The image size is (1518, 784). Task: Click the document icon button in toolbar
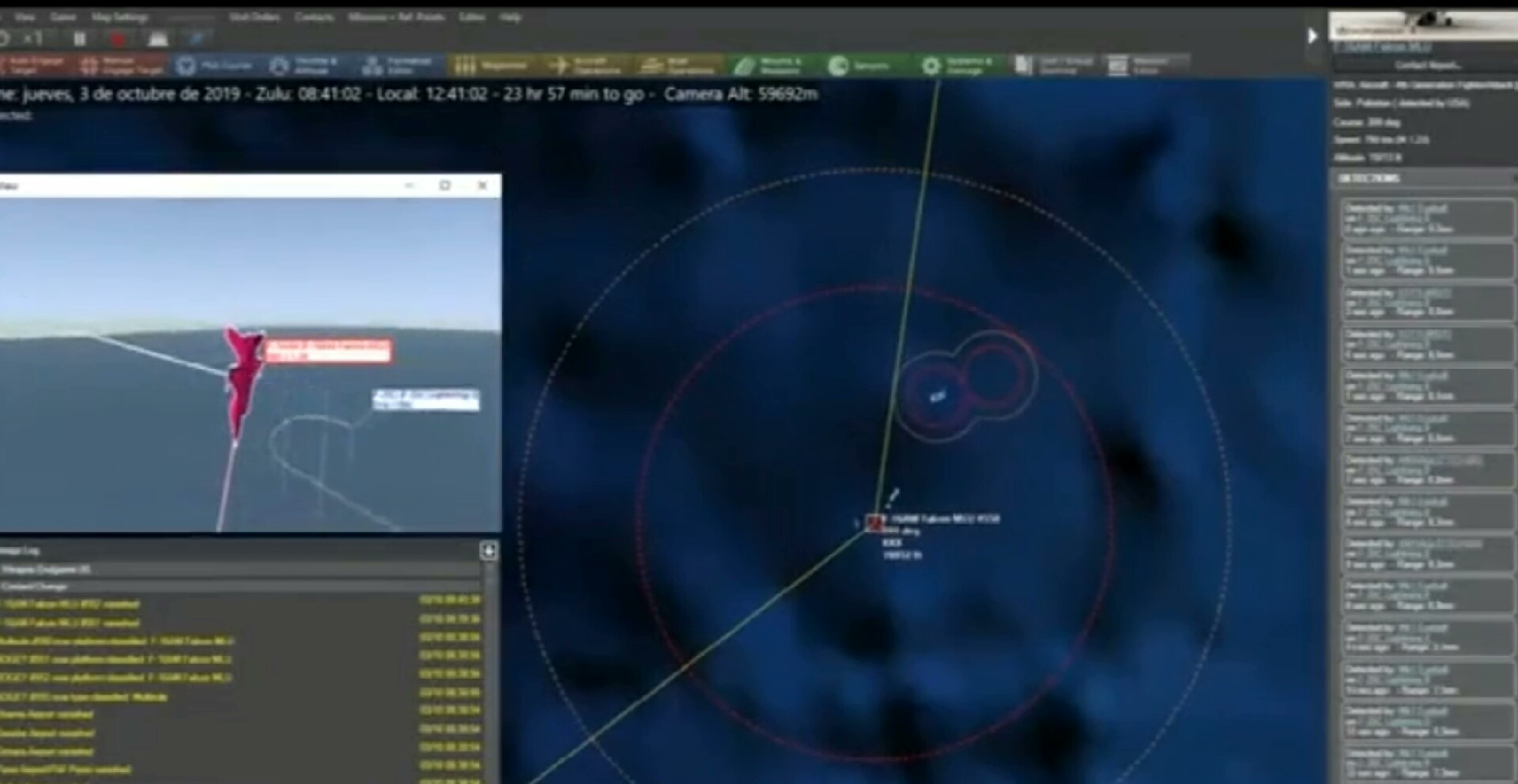coord(1051,65)
